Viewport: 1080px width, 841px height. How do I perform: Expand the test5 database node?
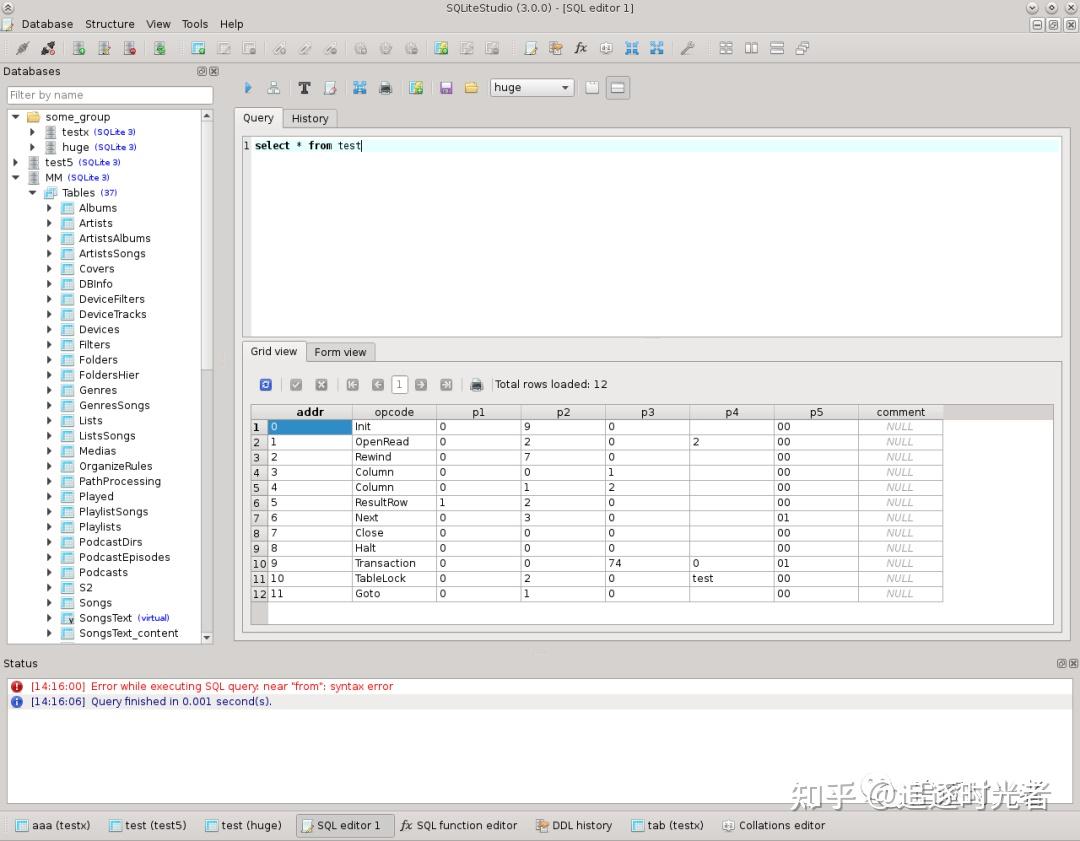[x=16, y=162]
